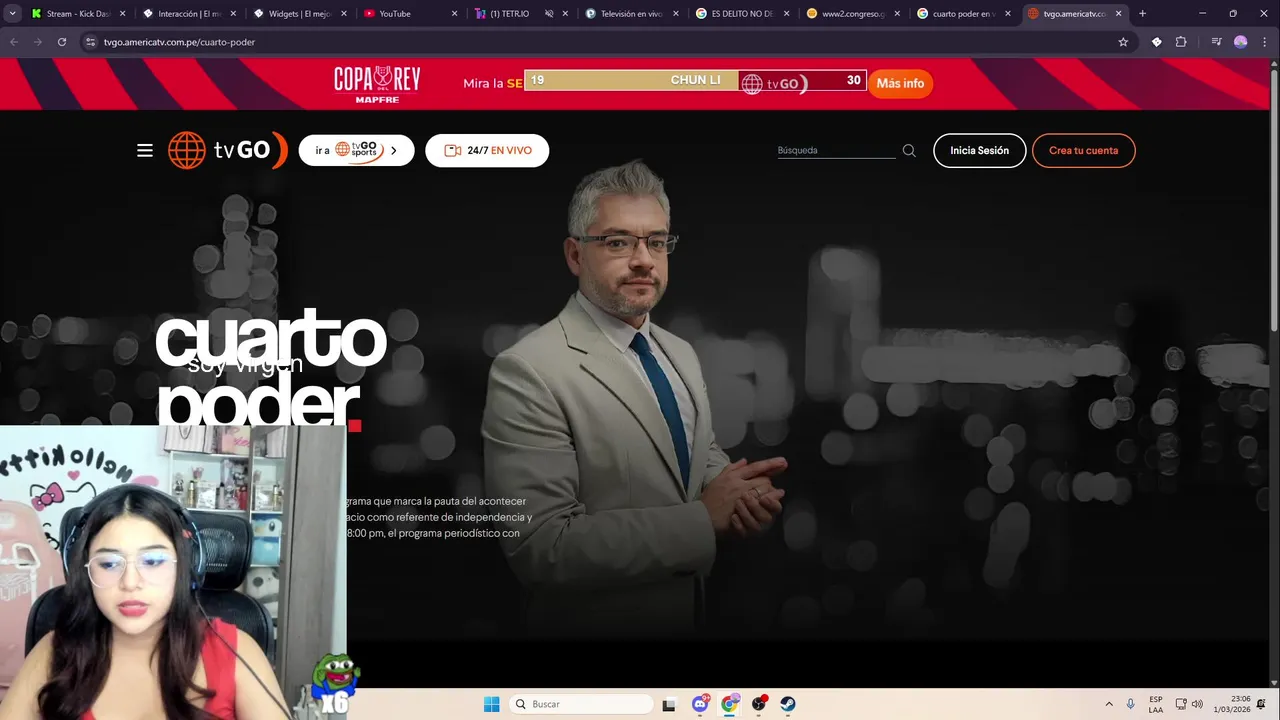Go back in browser history
The height and width of the screenshot is (720, 1280).
pyautogui.click(x=14, y=42)
